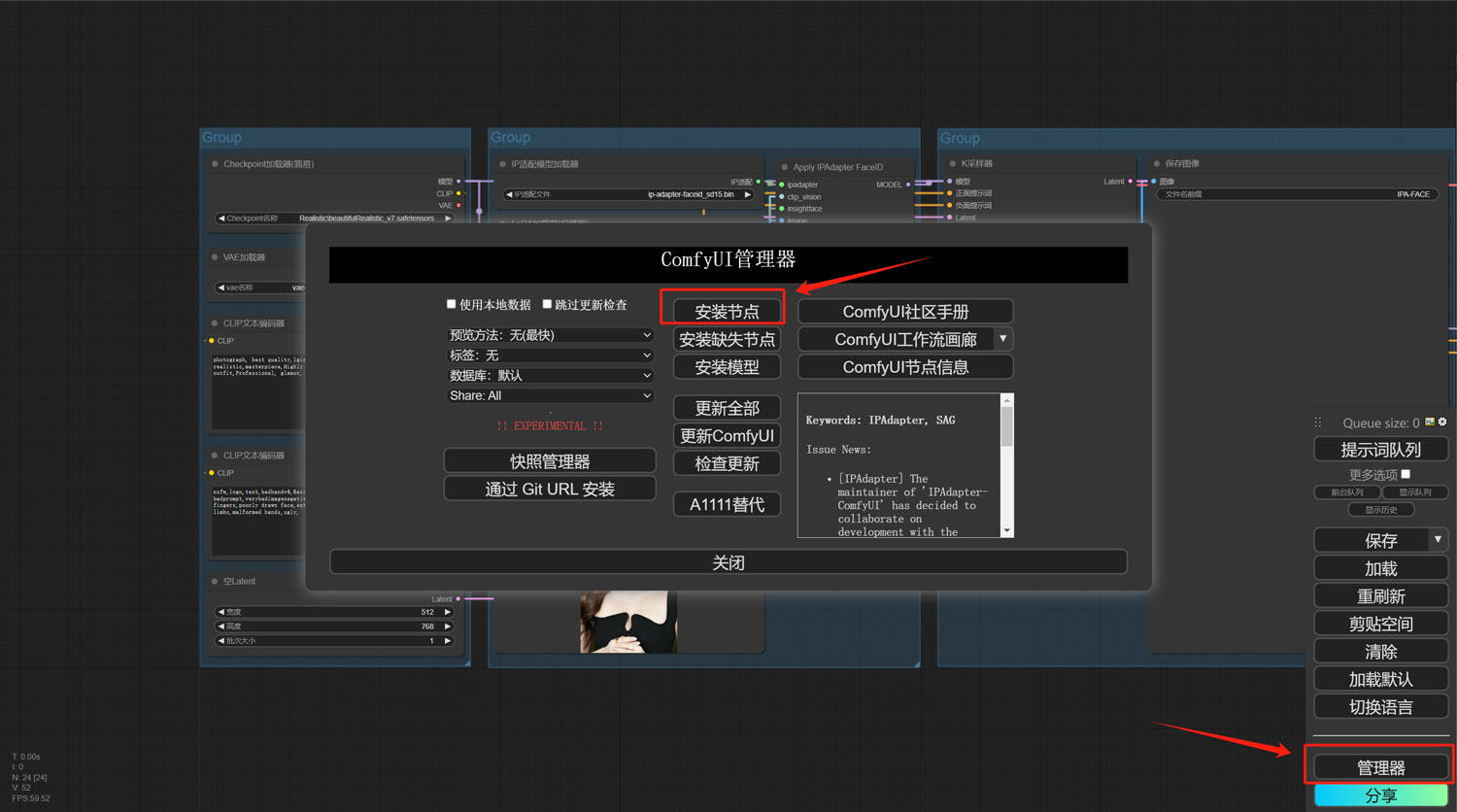Viewport: 1457px width, 812px height.
Task: Close the manager with the 关闭 button
Action: pos(728,562)
